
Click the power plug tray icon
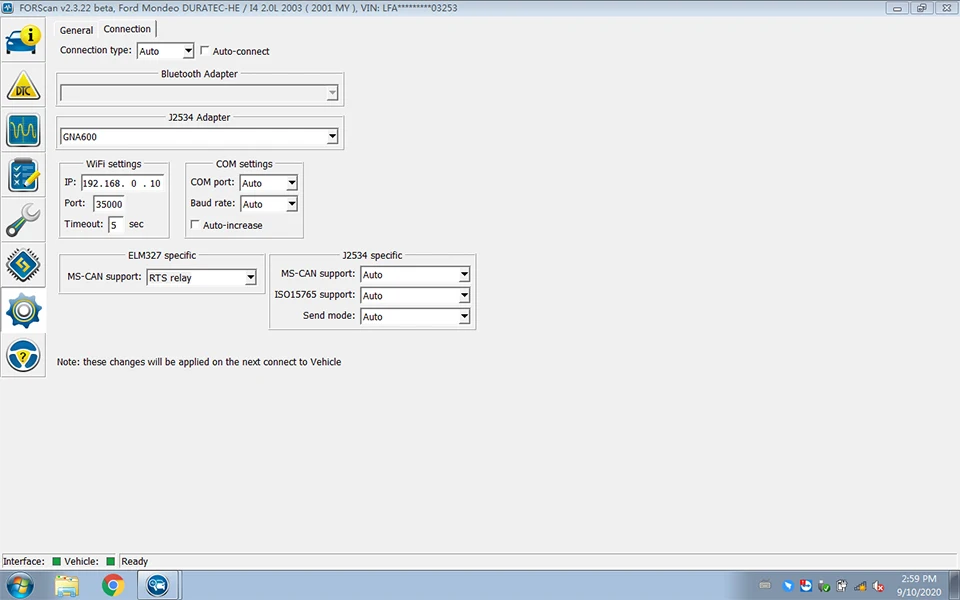click(x=842, y=586)
